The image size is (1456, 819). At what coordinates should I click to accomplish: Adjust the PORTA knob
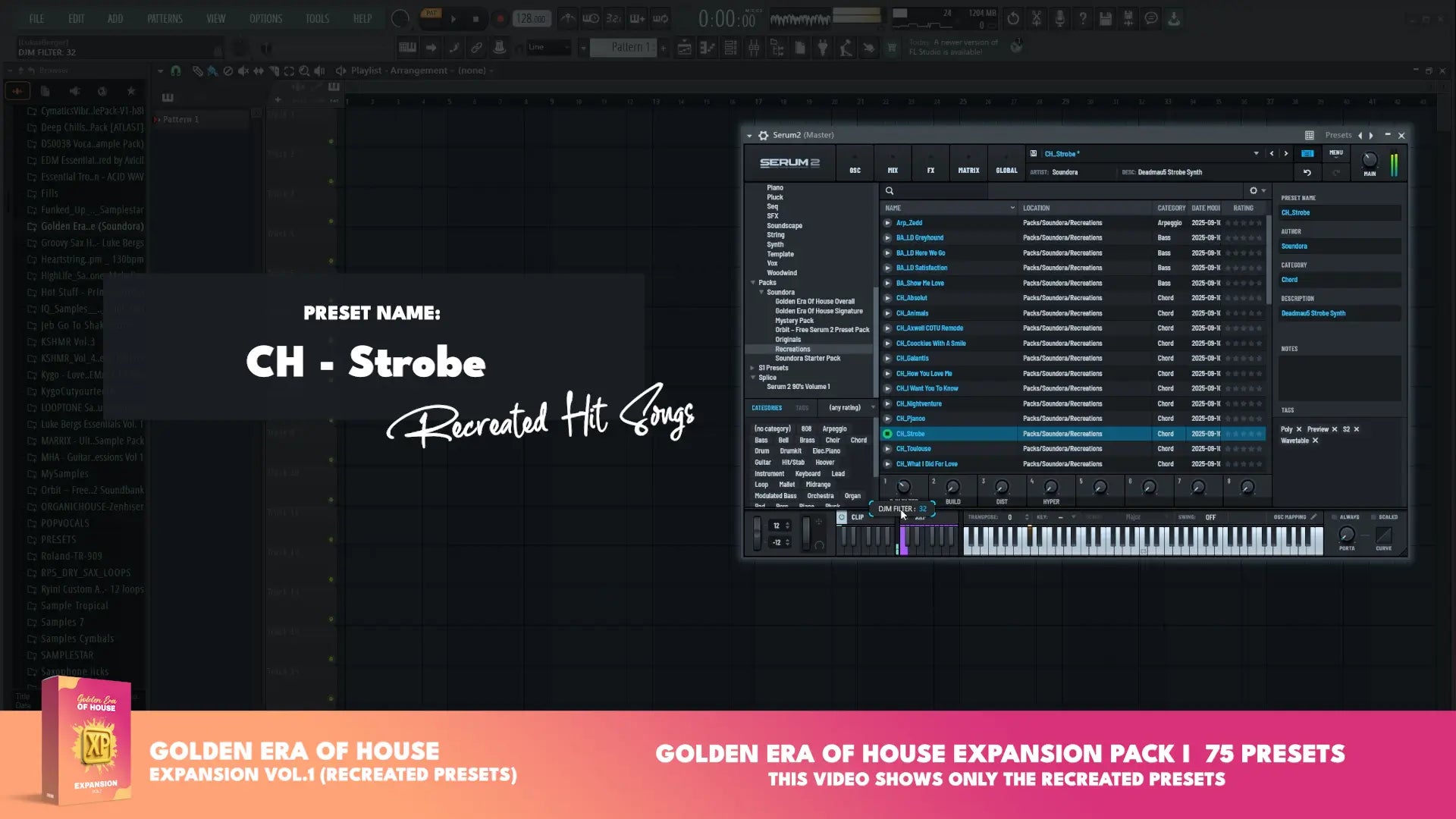1347,535
